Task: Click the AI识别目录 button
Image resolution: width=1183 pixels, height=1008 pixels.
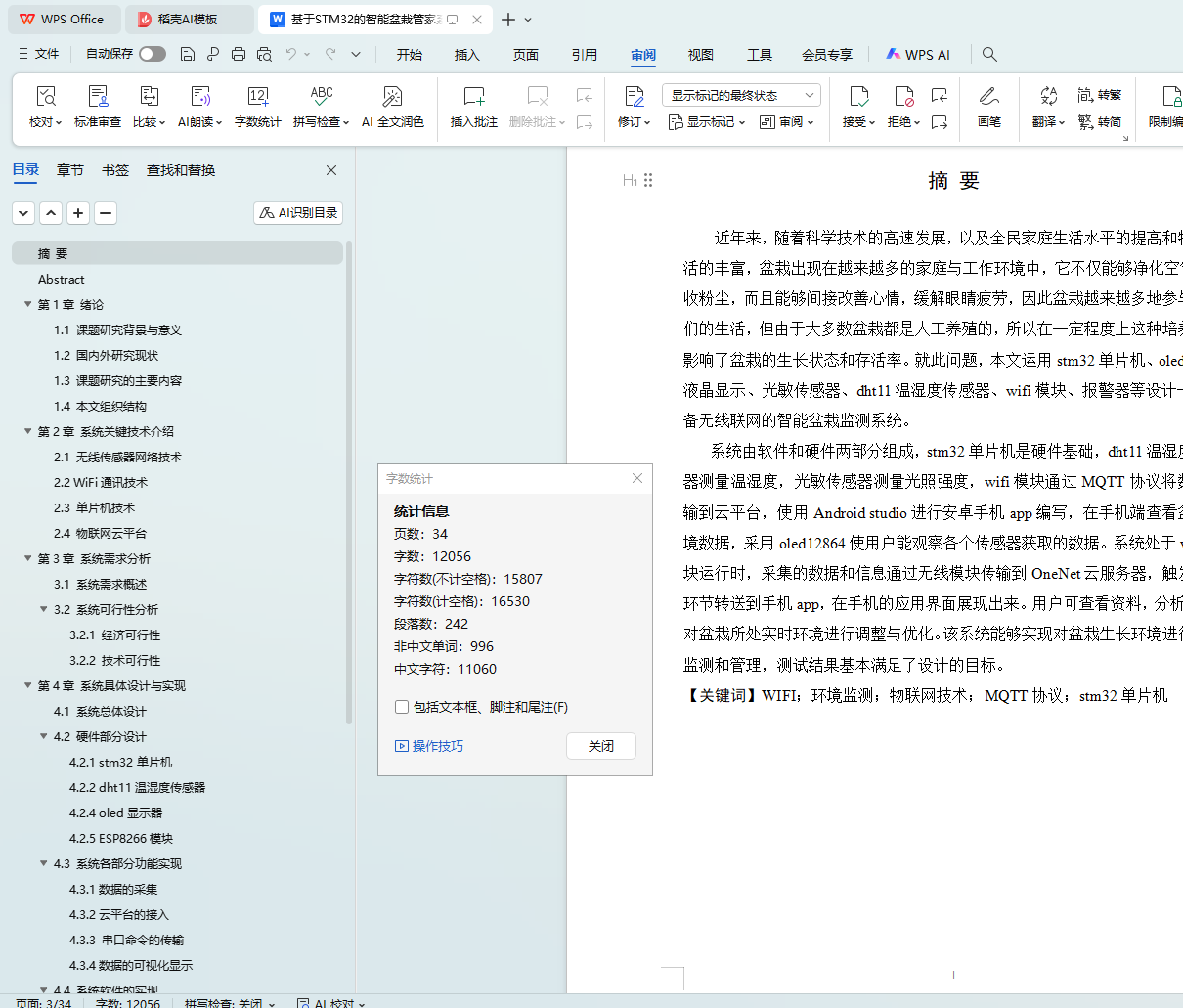Action: tap(298, 212)
